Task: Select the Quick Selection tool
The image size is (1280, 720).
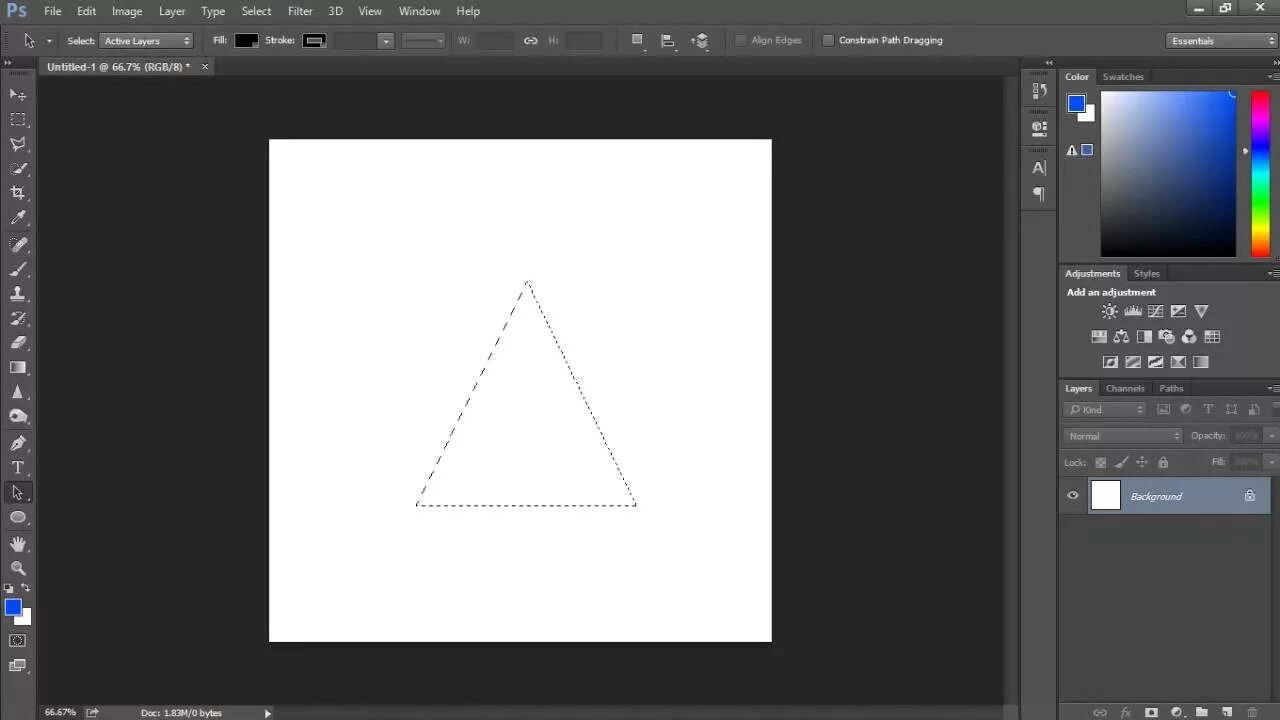Action: point(18,168)
